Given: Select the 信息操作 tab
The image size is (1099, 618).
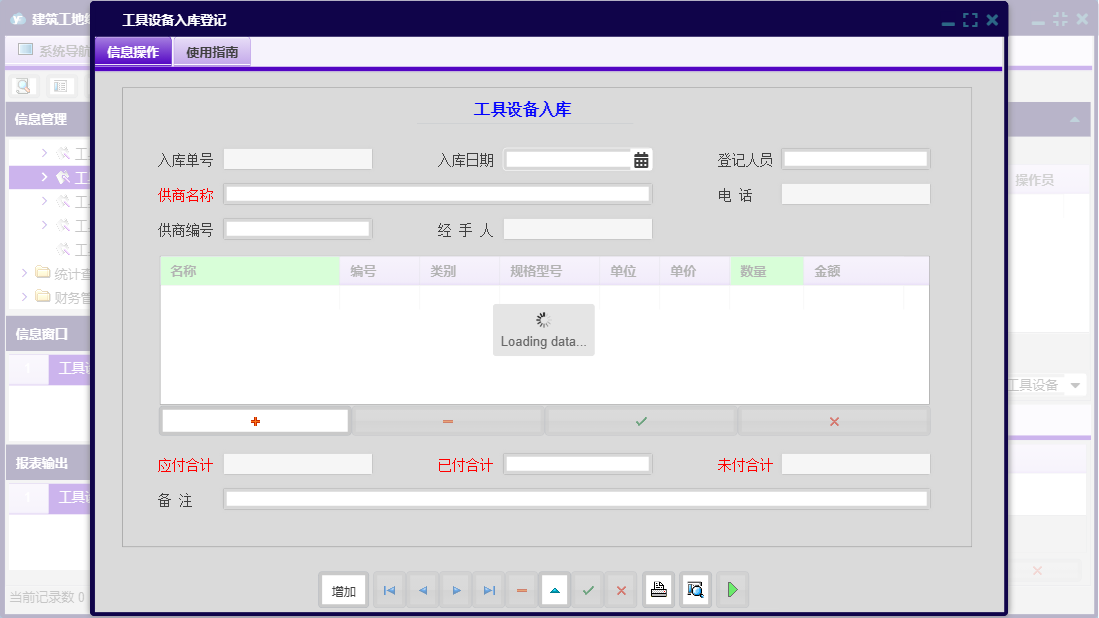Looking at the screenshot, I should coord(133,52).
